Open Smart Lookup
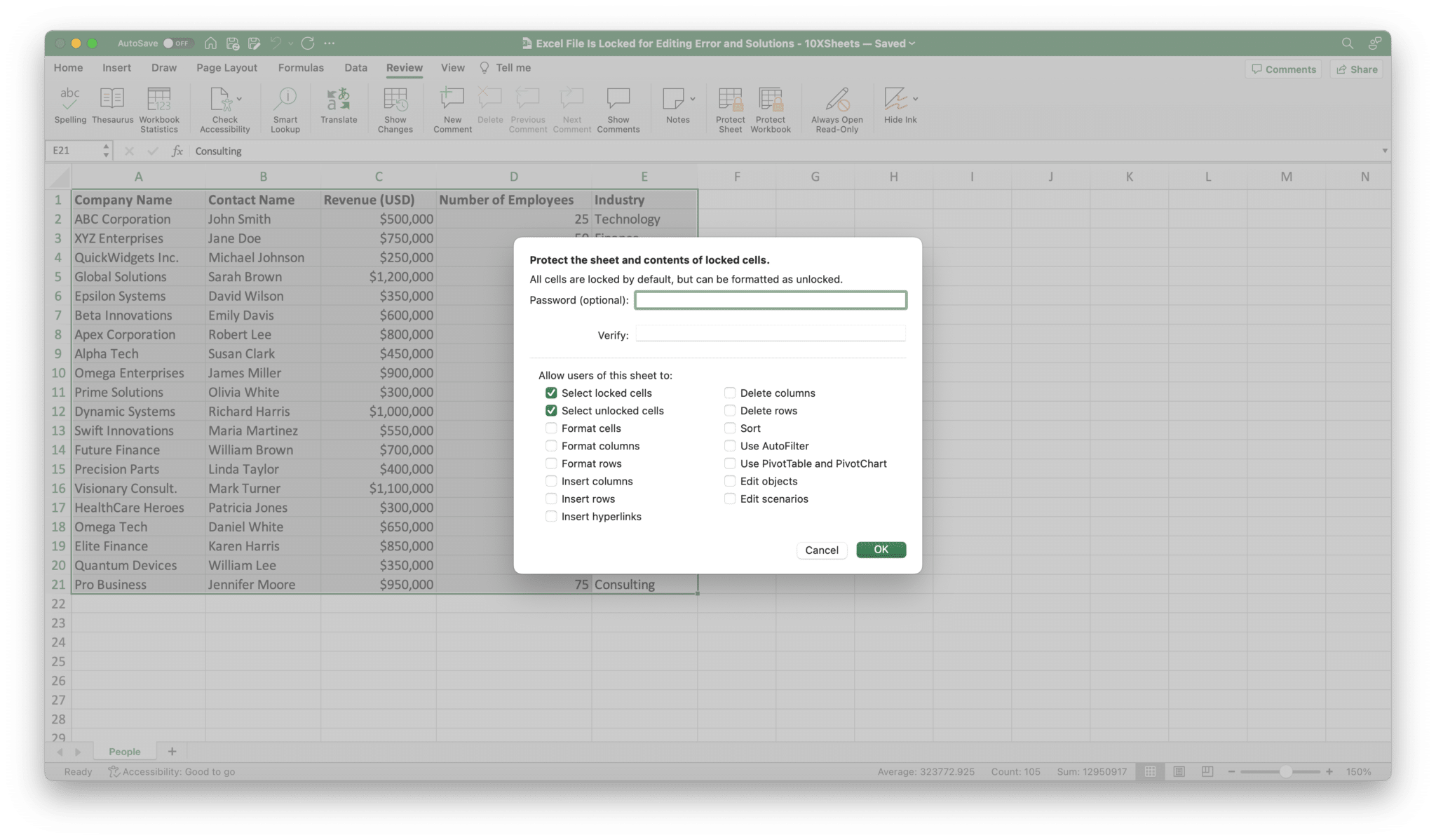Viewport: 1436px width, 840px height. click(x=285, y=110)
